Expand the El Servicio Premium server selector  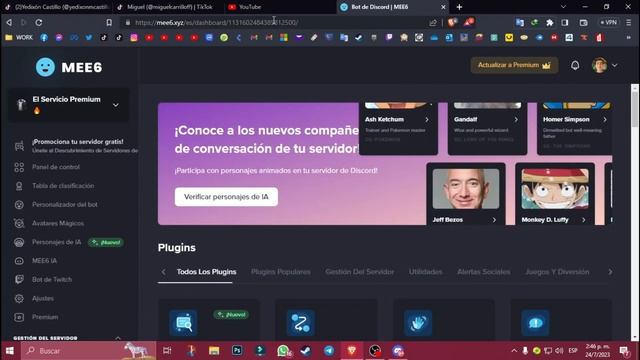[69, 105]
